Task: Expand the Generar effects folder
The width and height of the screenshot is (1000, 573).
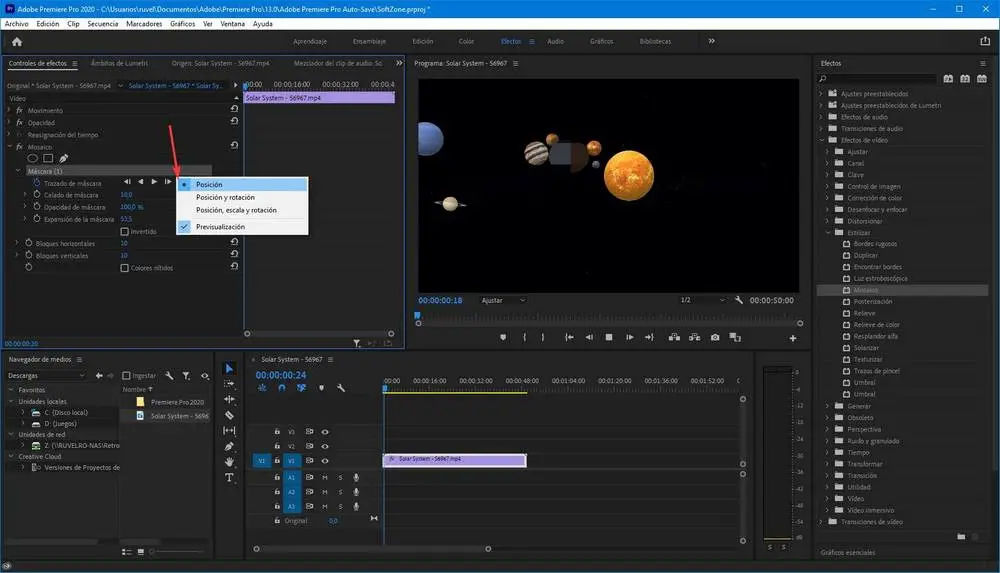Action: (827, 406)
